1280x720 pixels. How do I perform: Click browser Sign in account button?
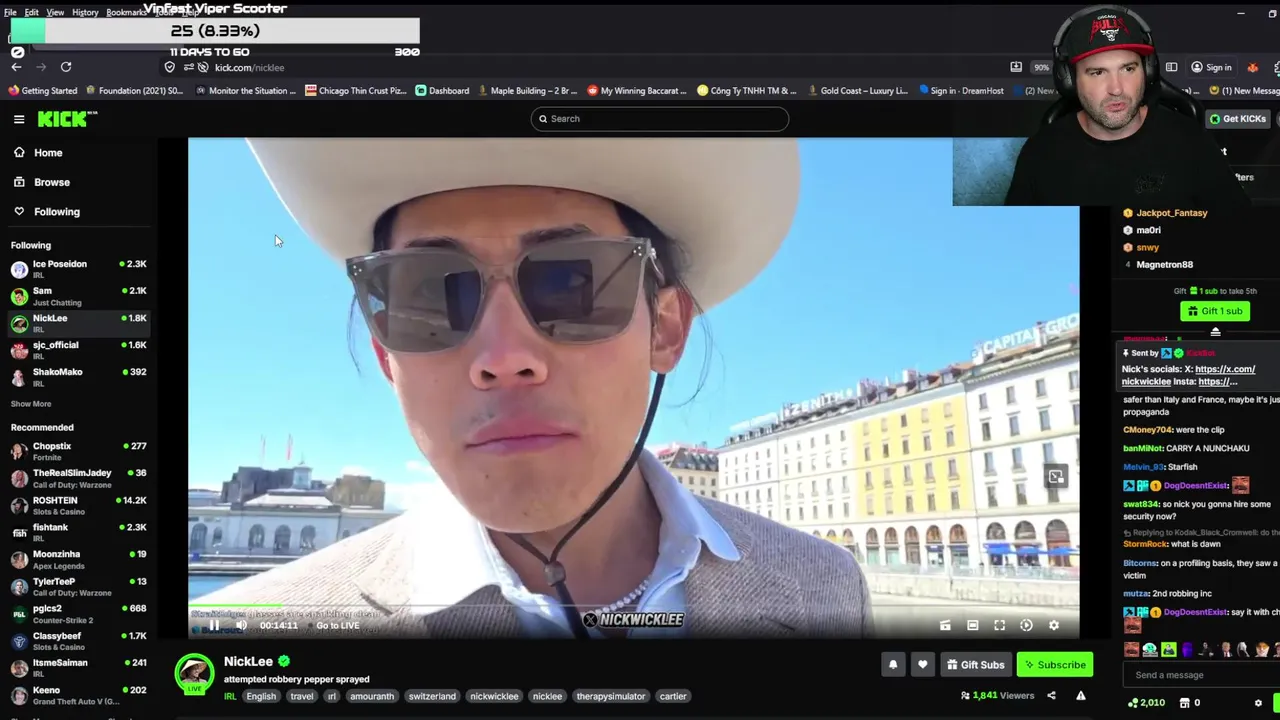[1211, 67]
